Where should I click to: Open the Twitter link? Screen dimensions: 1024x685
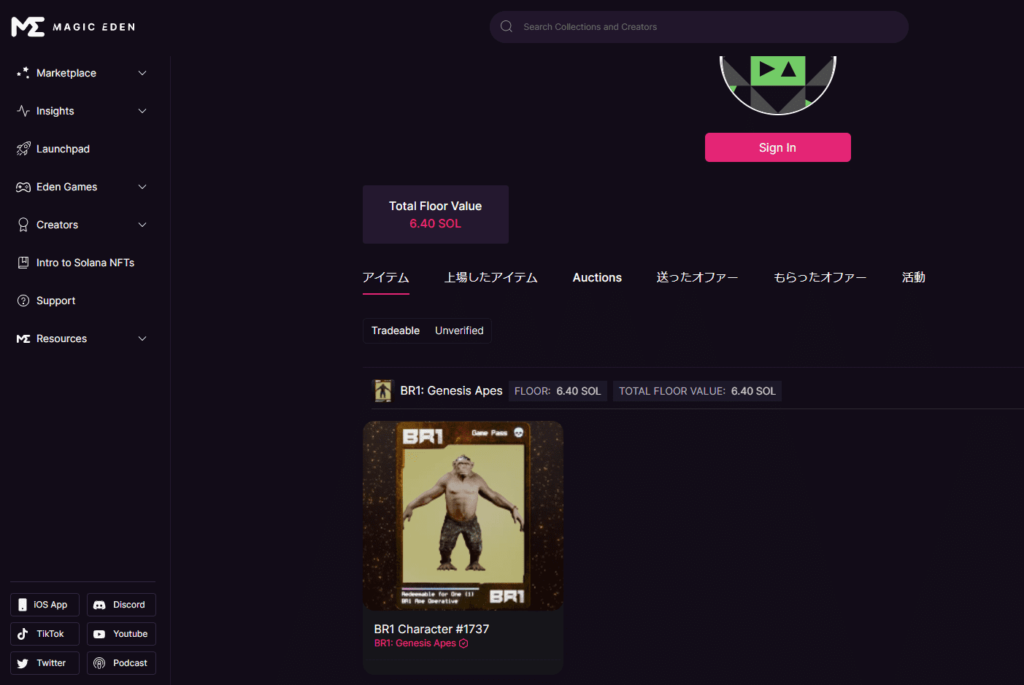[x=45, y=663]
